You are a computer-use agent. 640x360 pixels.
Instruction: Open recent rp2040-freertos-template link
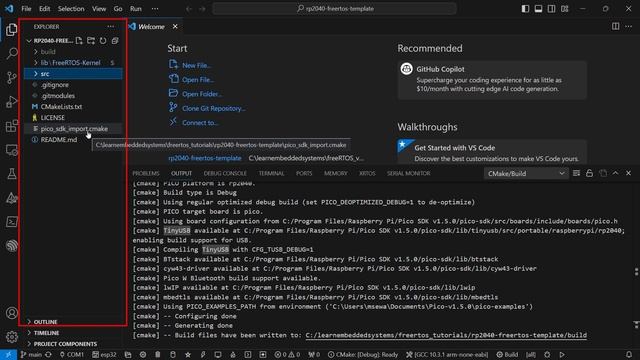205,158
